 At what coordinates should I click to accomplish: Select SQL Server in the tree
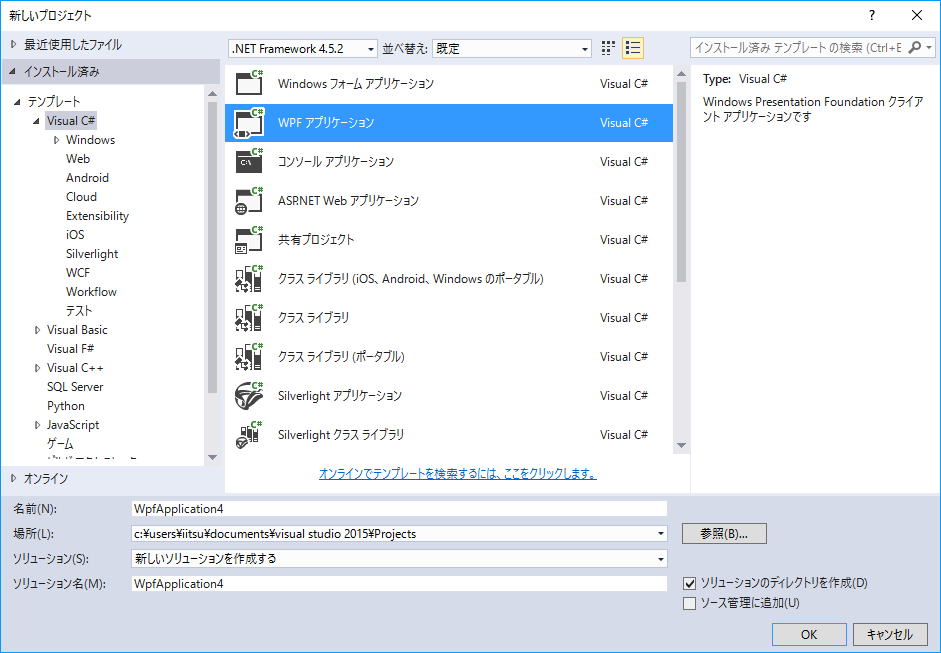(75, 387)
